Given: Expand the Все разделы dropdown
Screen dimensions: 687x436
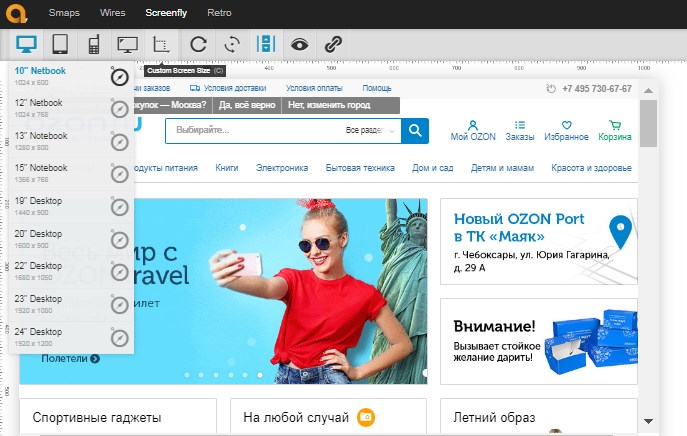Looking at the screenshot, I should [x=370, y=130].
